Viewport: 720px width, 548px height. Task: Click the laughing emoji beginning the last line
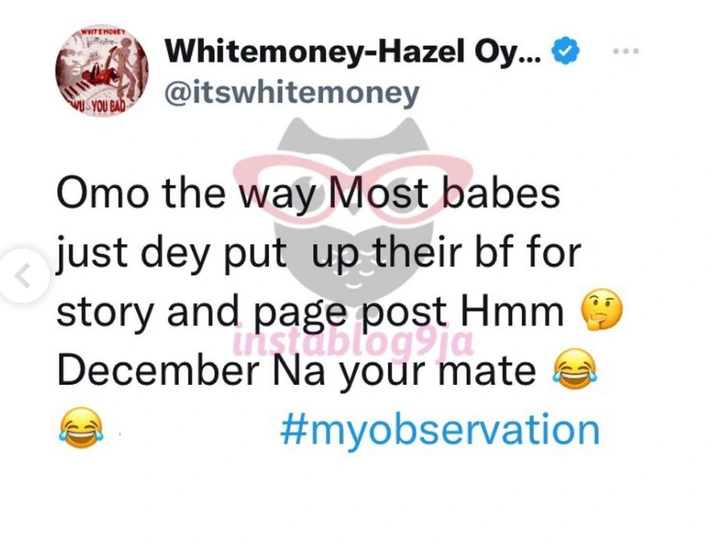click(80, 428)
